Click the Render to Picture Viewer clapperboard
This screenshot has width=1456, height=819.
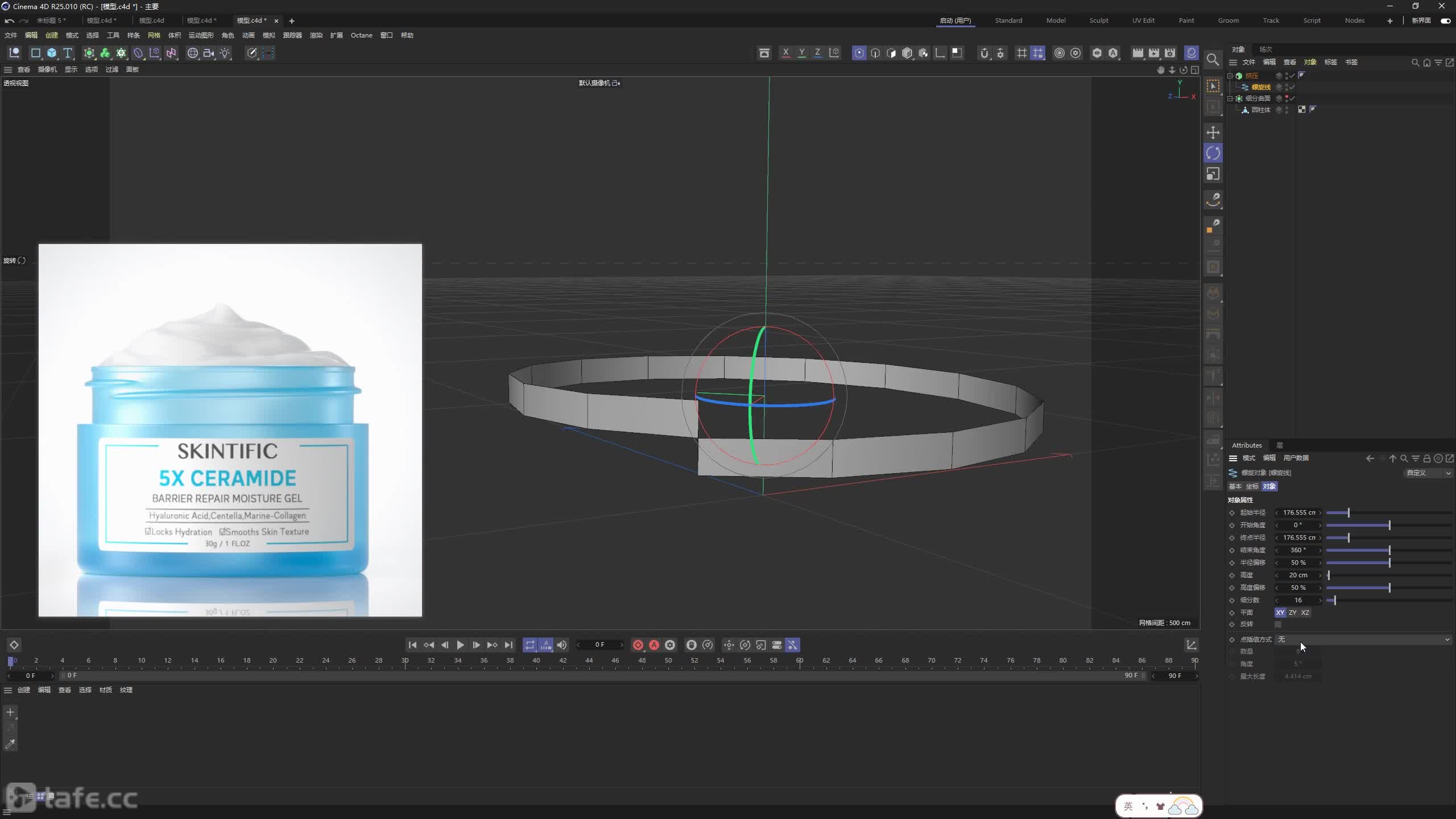(1154, 53)
